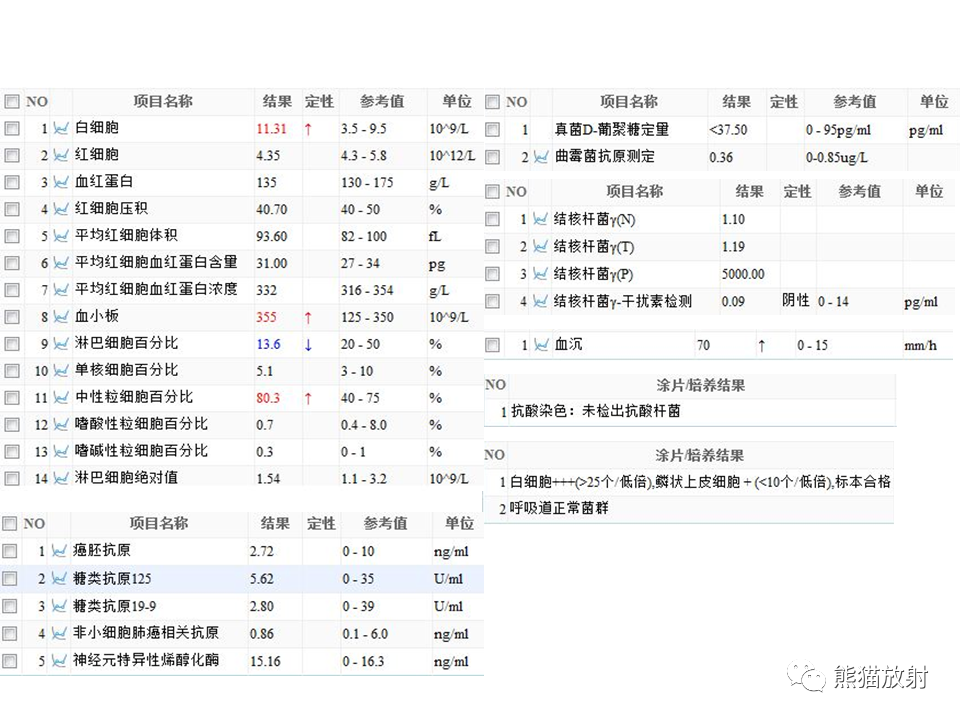Select the 15.16 result for 神经元特异性烯醇化酶

pyautogui.click(x=265, y=661)
